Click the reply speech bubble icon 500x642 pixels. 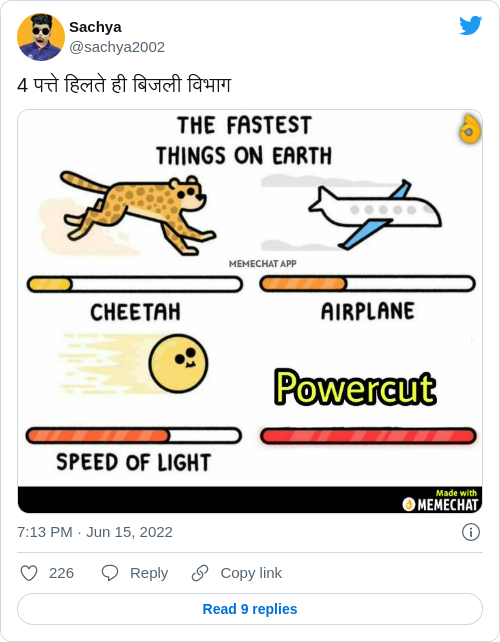110,573
